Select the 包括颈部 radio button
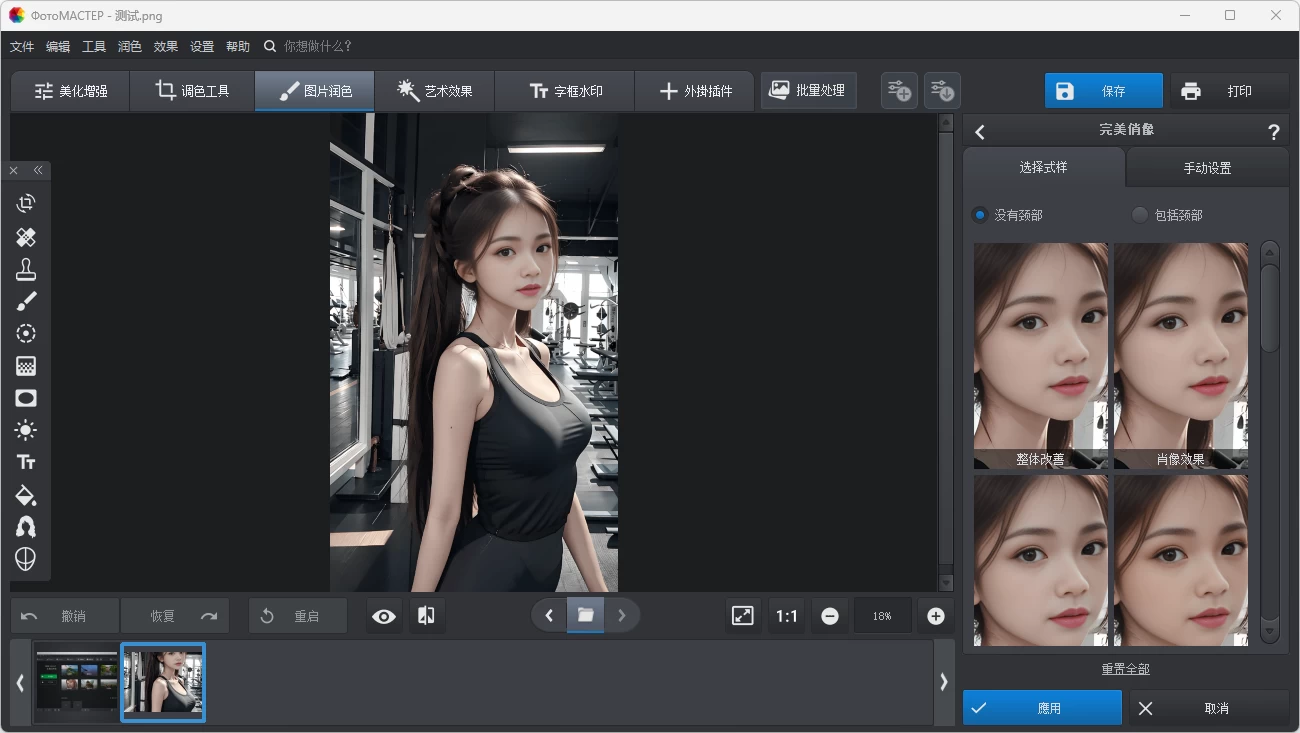1300x733 pixels. [x=1140, y=215]
